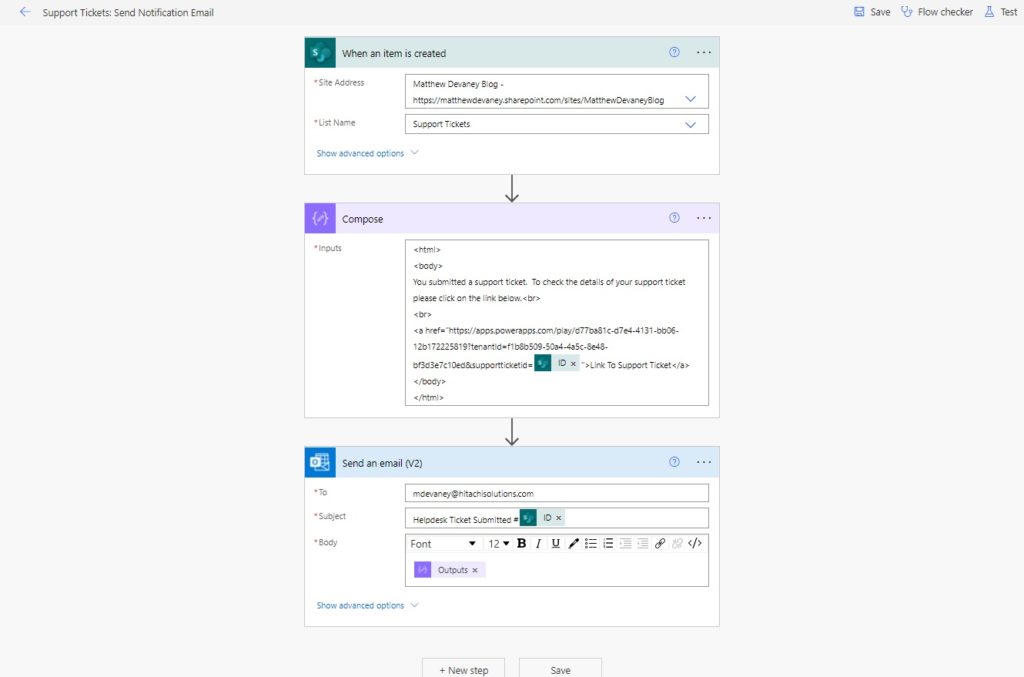This screenshot has height=677, width=1024.
Task: Decrease indent in email body
Action: [x=625, y=543]
